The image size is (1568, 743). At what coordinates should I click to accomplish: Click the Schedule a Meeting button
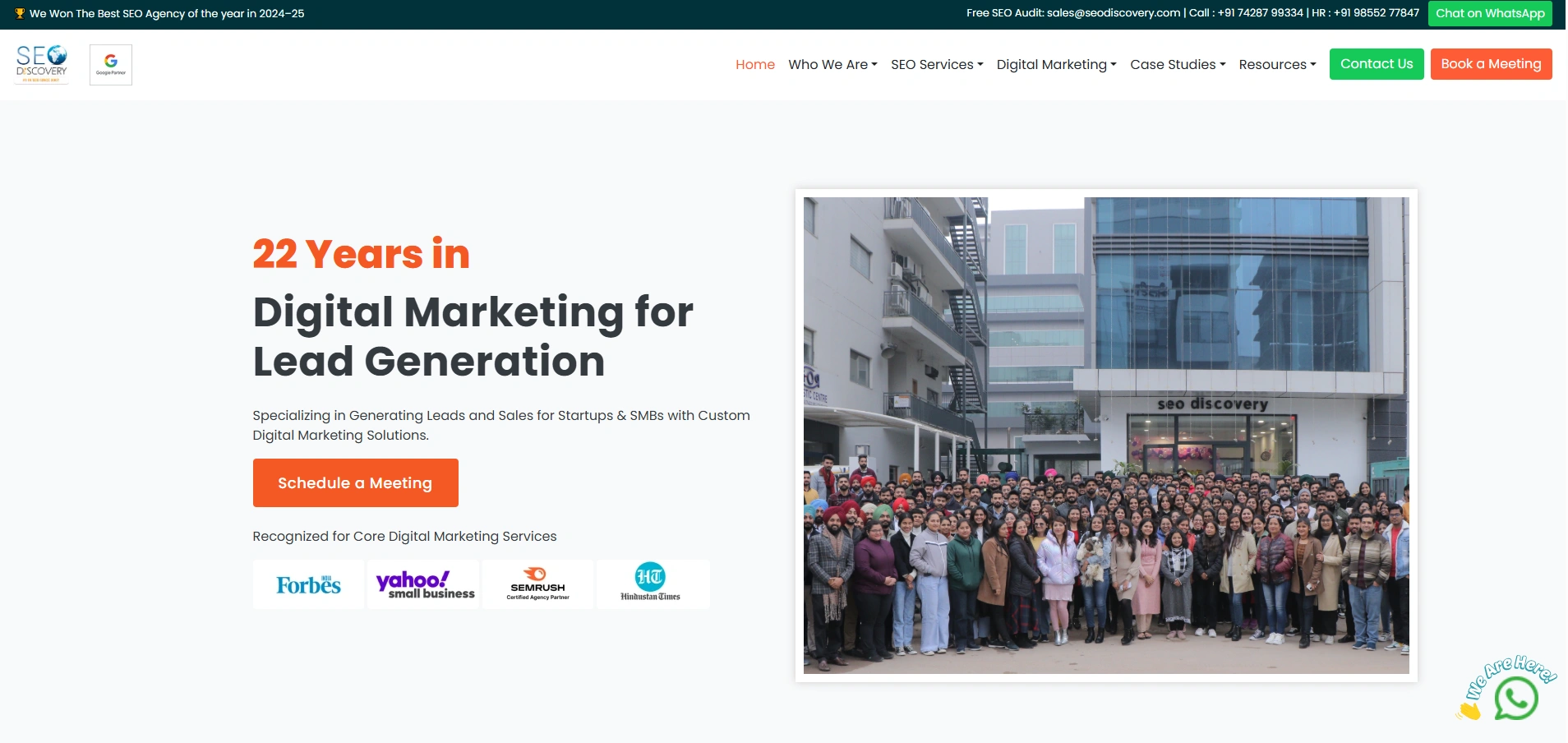coord(354,482)
